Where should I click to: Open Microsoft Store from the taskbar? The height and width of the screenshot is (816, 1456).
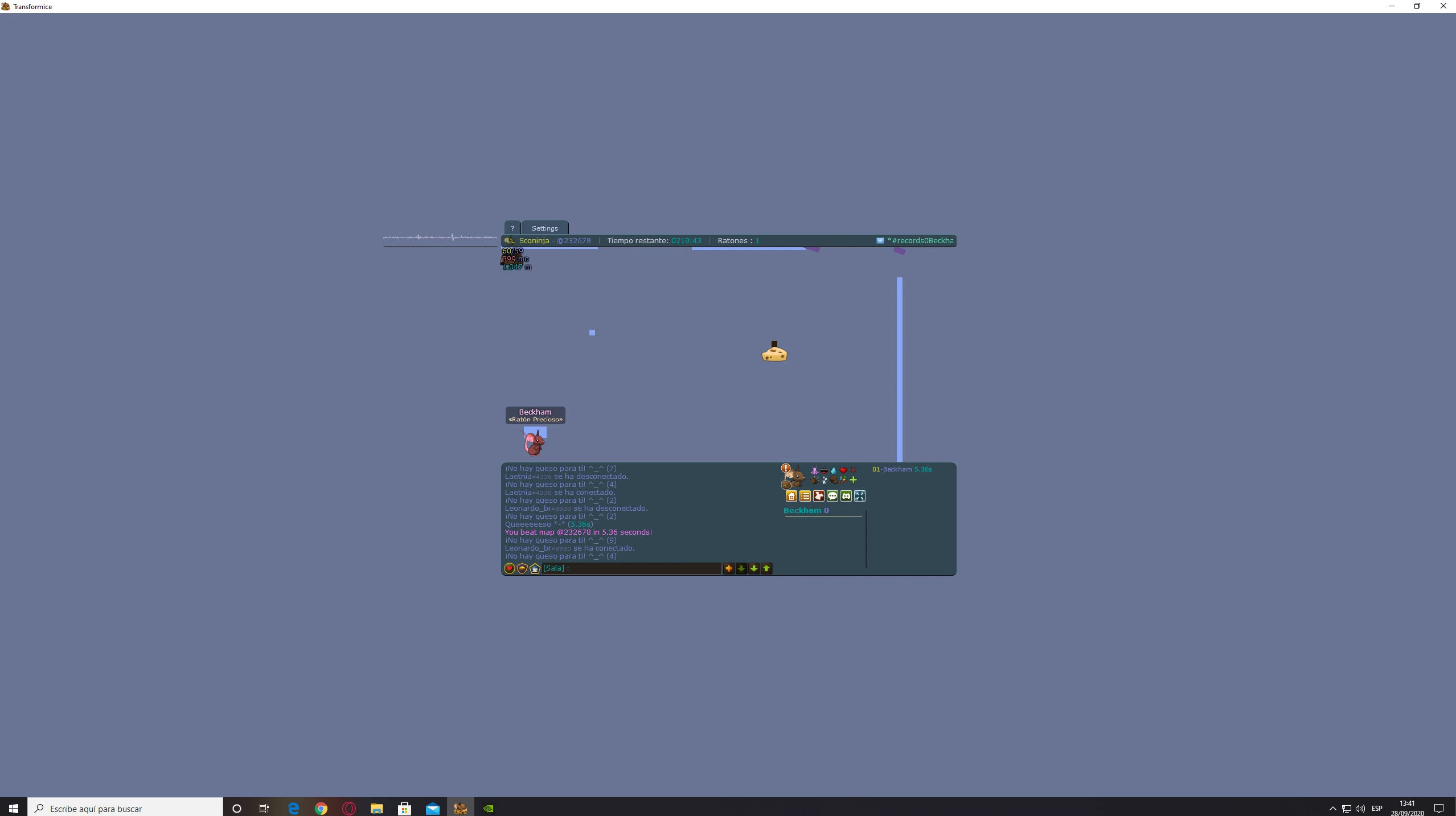coord(404,808)
